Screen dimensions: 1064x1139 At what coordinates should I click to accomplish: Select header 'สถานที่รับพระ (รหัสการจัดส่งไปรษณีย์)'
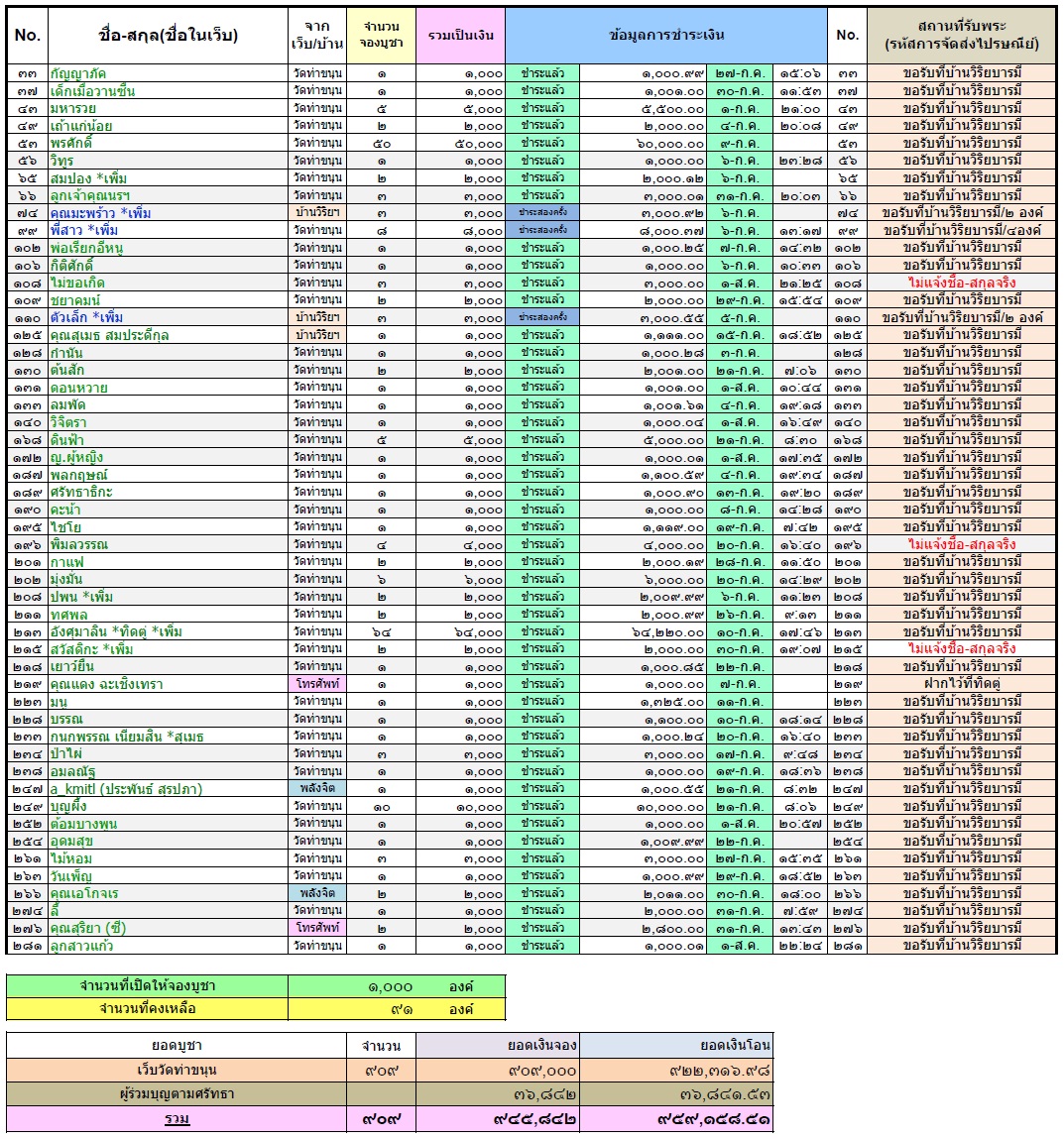(x=962, y=35)
